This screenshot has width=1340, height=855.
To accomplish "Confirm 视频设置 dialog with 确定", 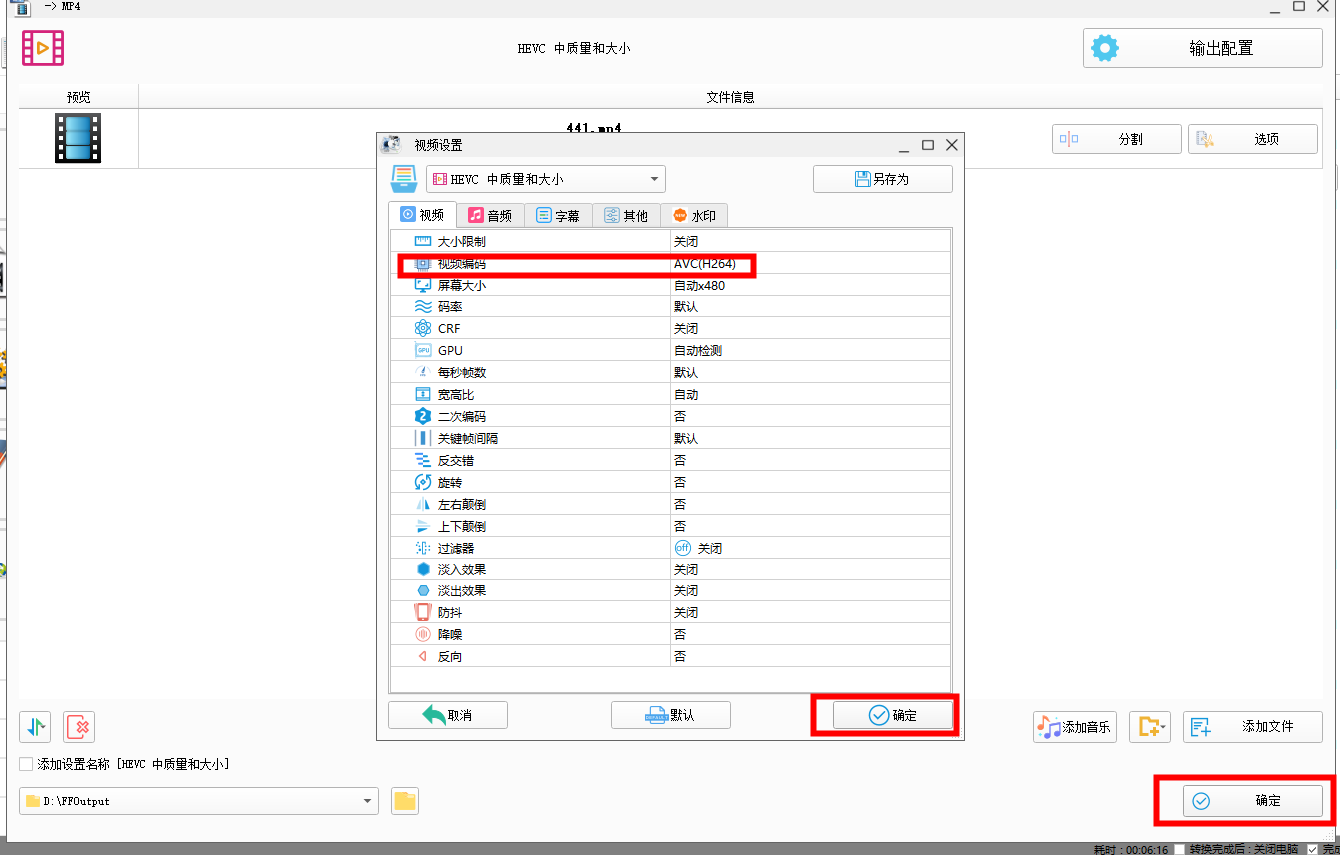I will pyautogui.click(x=893, y=715).
